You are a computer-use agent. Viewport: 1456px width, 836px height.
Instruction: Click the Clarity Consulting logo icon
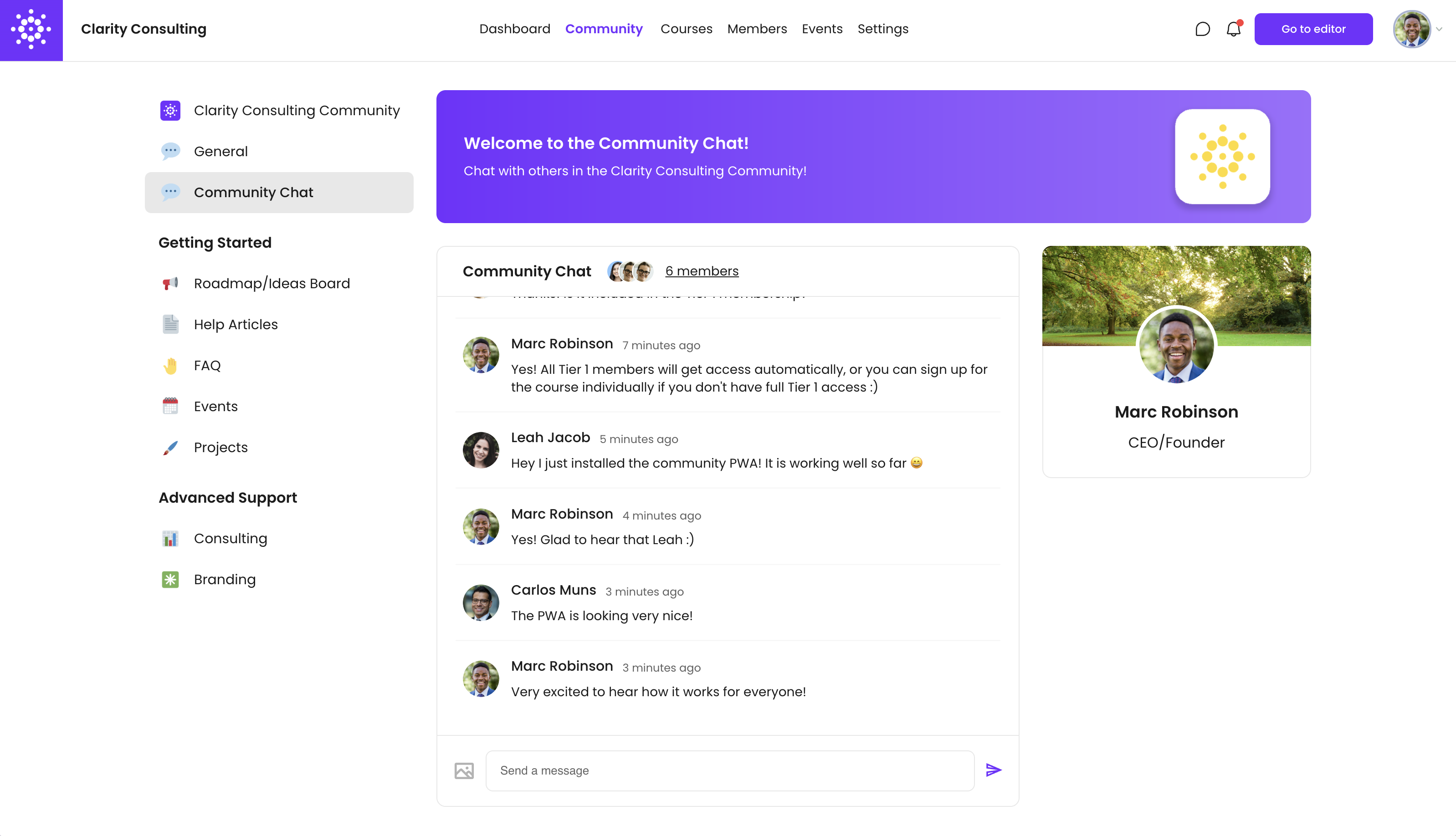tap(31, 30)
